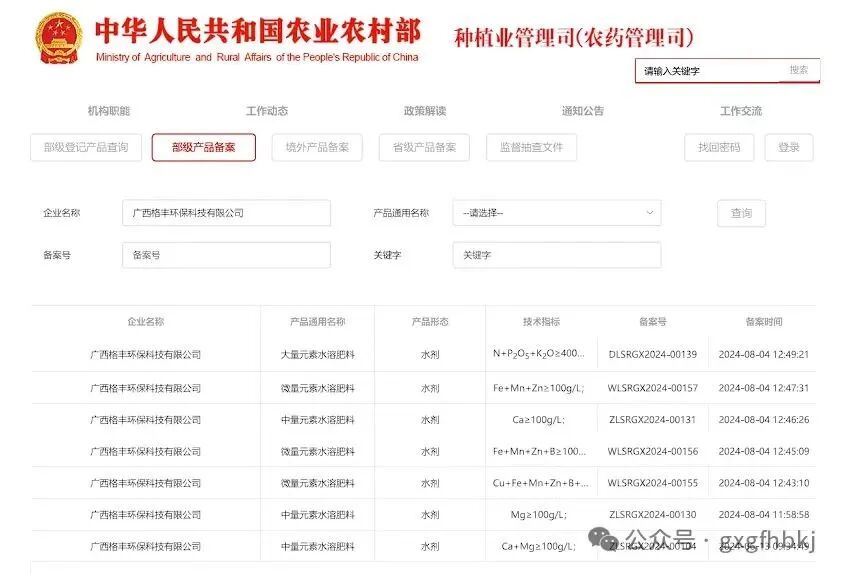842x574 pixels.
Task: Open the 工作动态 menu item
Action: 267,111
